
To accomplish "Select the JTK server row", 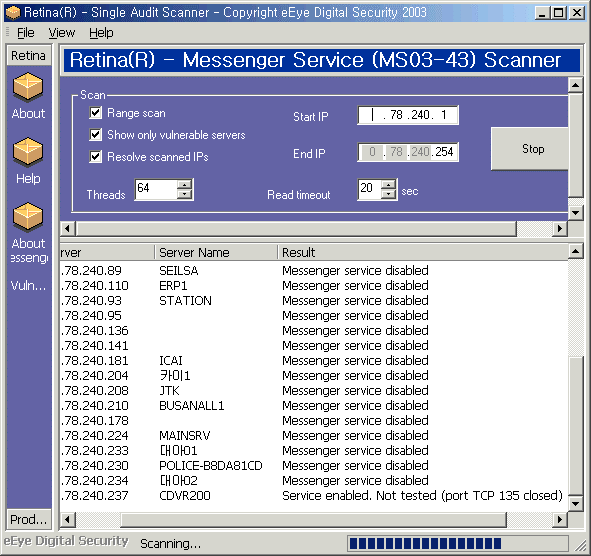I will [x=314, y=391].
